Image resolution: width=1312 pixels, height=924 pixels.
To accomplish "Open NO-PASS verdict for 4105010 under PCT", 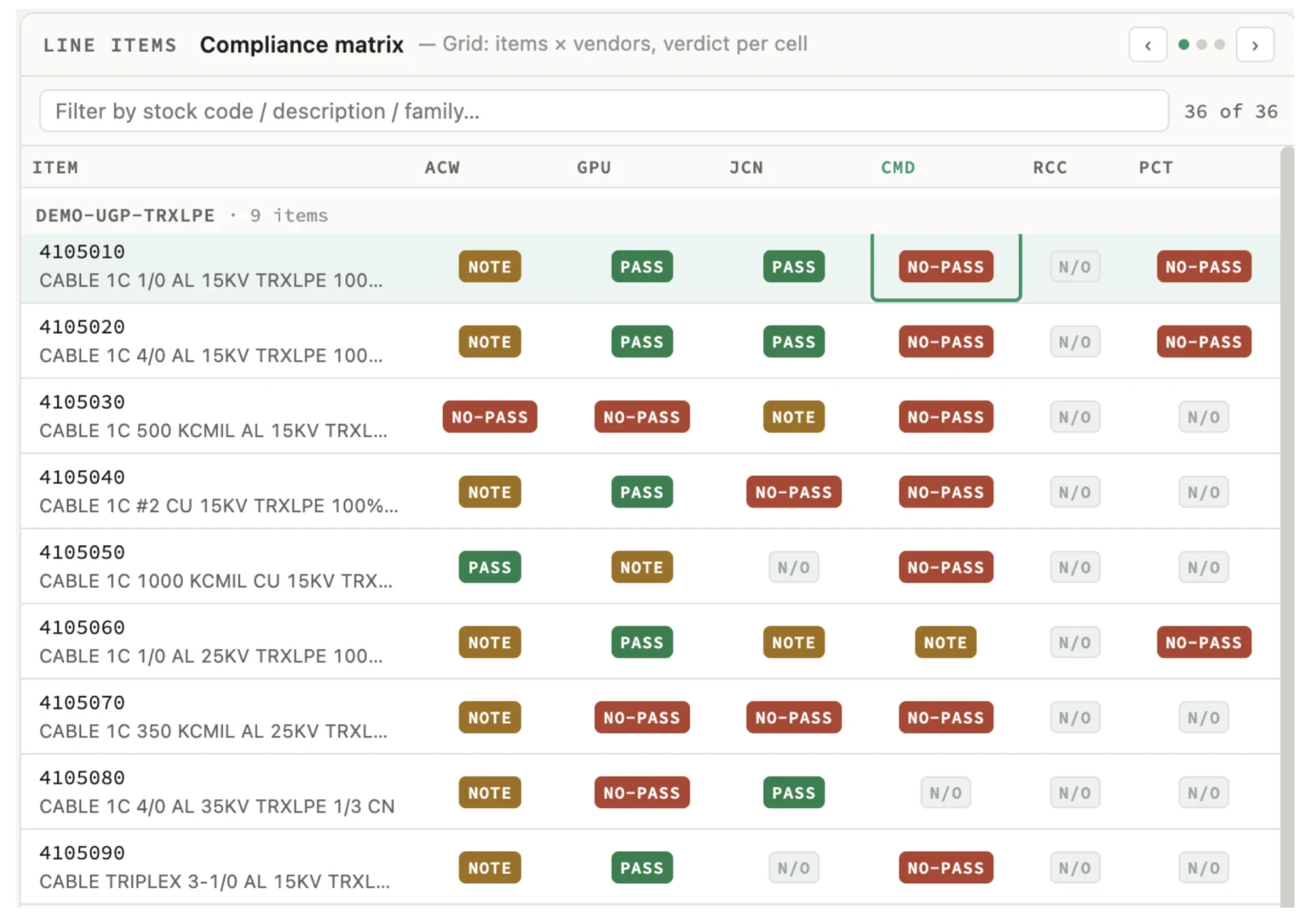I will [1203, 267].
